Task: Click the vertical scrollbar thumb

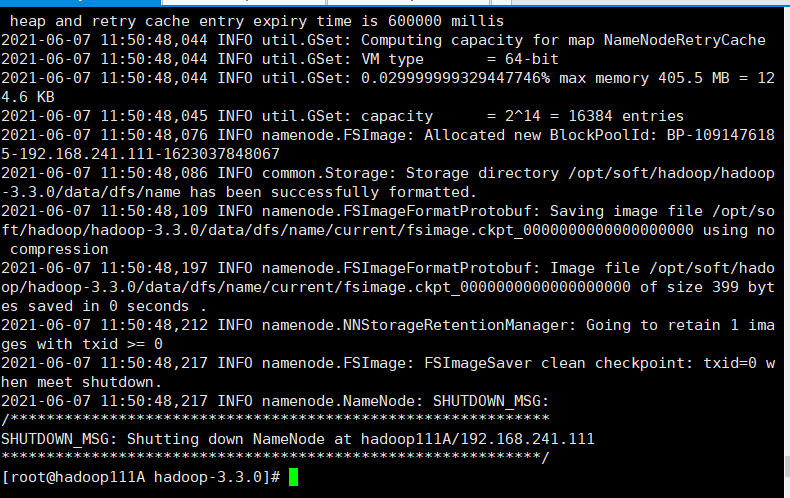Action: click(787, 466)
